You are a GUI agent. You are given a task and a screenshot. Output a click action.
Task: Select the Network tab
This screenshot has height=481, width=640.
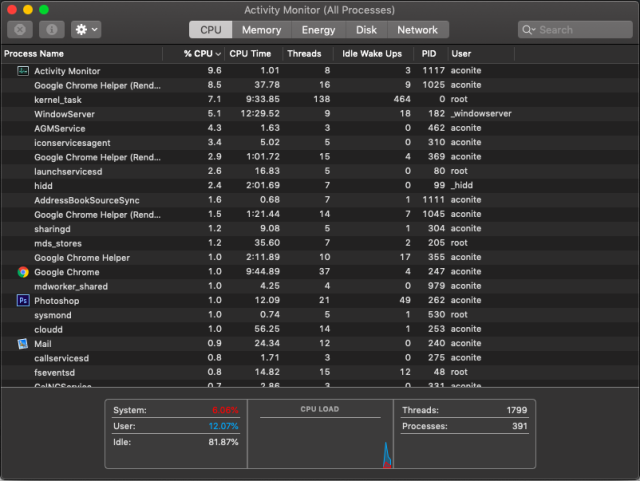(x=417, y=30)
